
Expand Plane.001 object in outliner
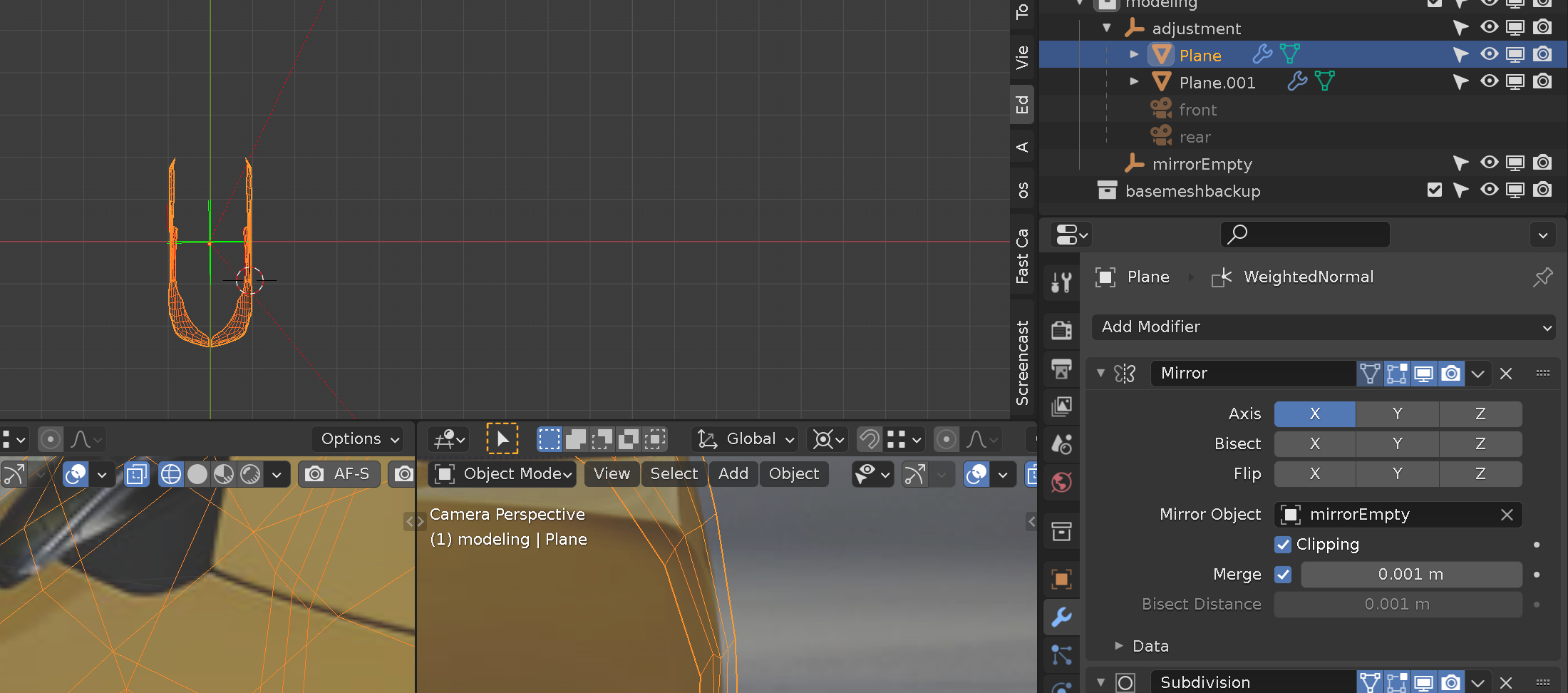(1134, 81)
